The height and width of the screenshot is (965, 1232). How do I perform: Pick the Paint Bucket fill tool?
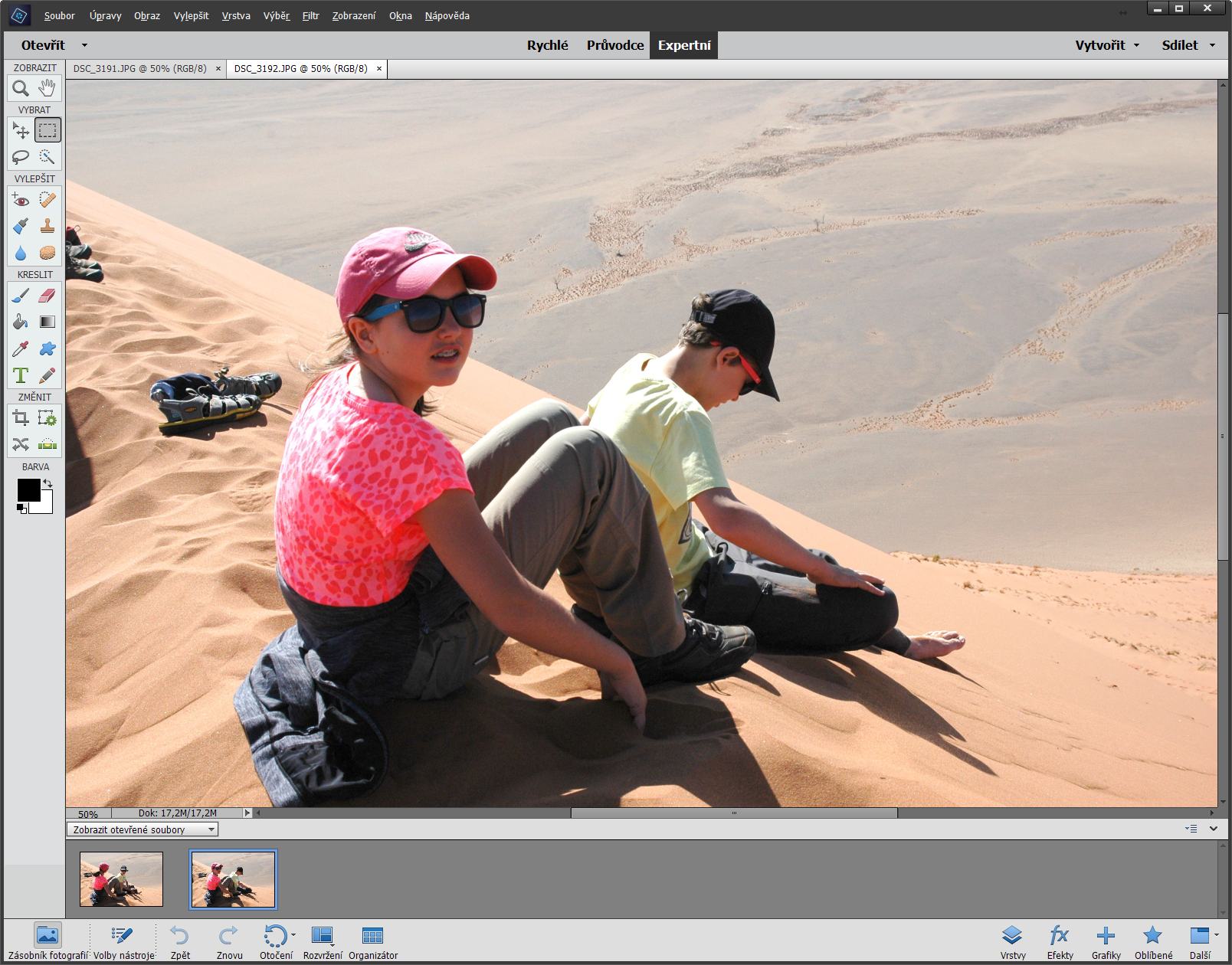pos(21,322)
